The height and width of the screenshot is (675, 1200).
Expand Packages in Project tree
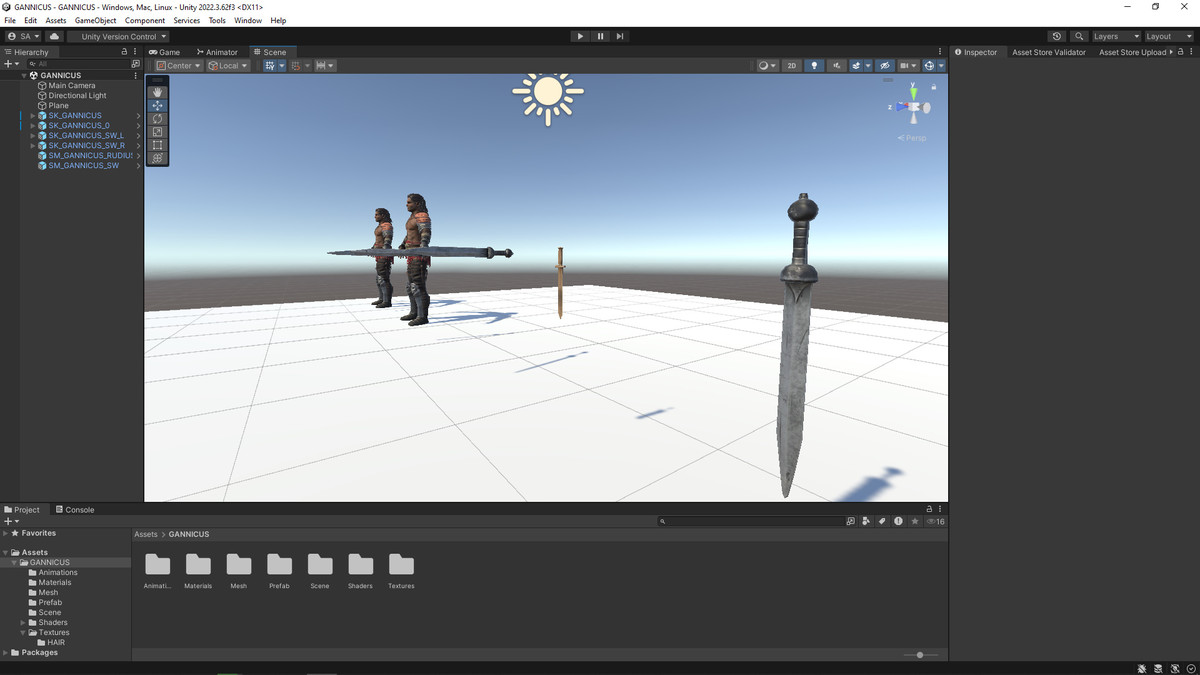point(6,652)
